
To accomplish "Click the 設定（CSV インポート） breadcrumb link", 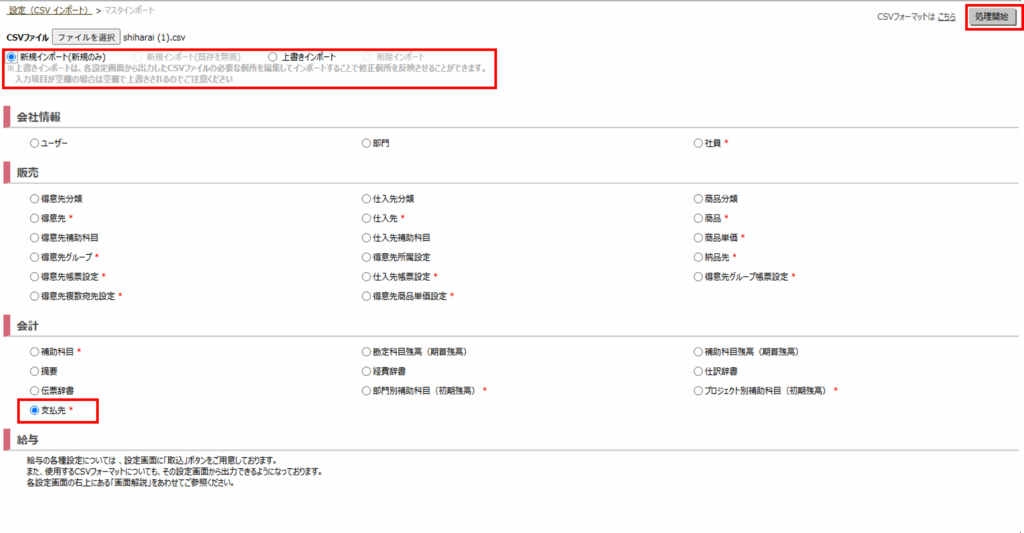I will tap(48, 9).
